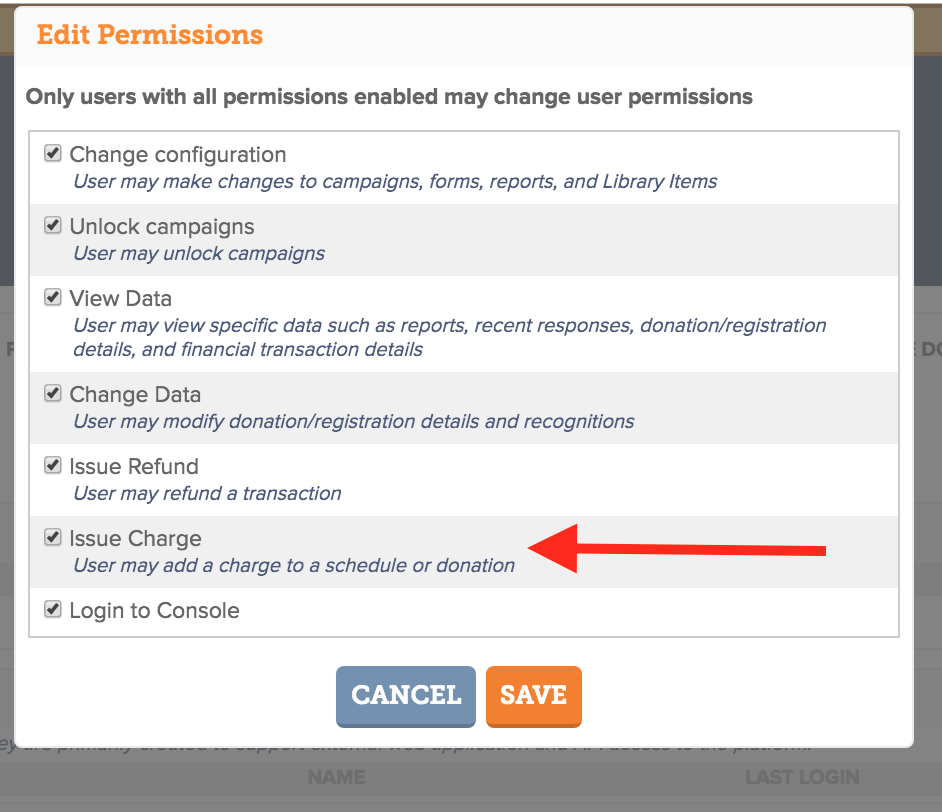Untick the Change Data checkbox
Screen dimensions: 942x812
click(53, 393)
